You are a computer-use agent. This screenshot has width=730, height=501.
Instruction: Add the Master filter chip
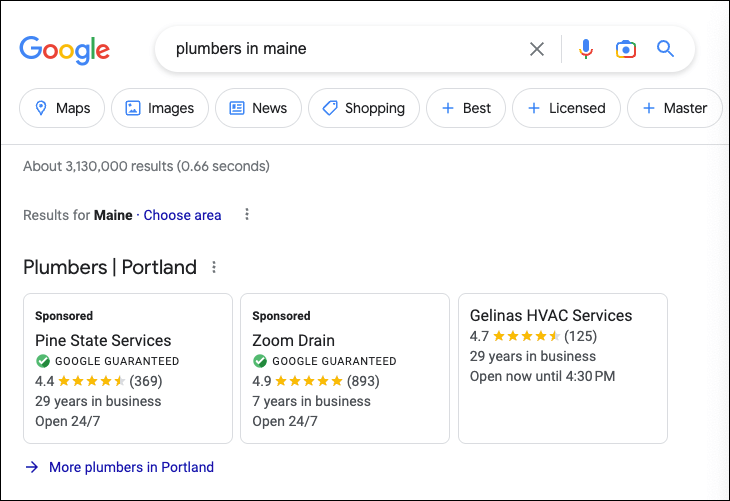675,108
